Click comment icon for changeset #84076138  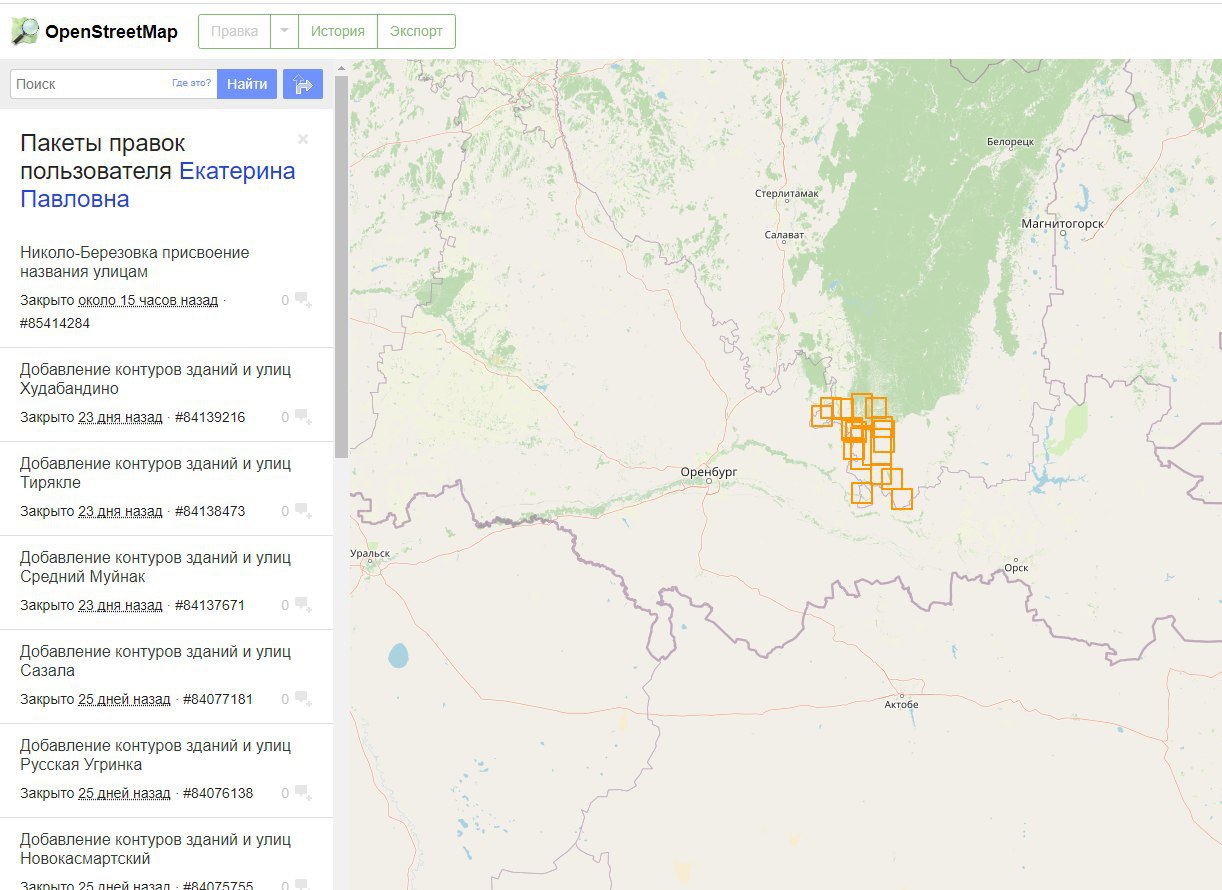tap(304, 793)
